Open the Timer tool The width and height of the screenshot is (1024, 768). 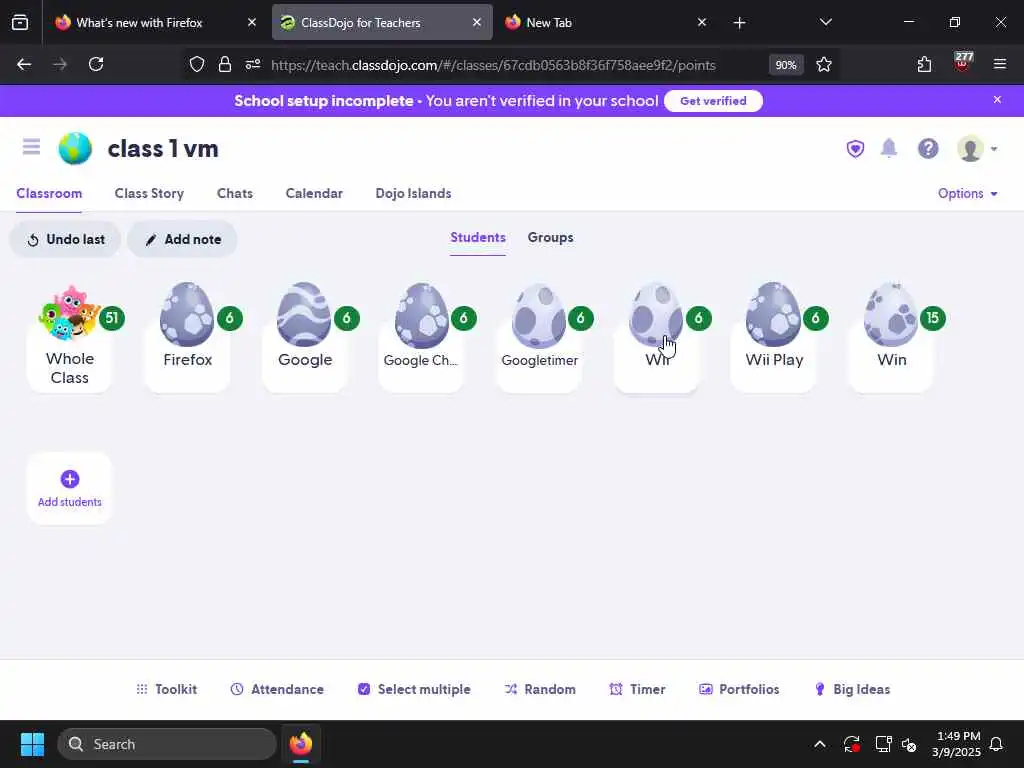(x=637, y=689)
